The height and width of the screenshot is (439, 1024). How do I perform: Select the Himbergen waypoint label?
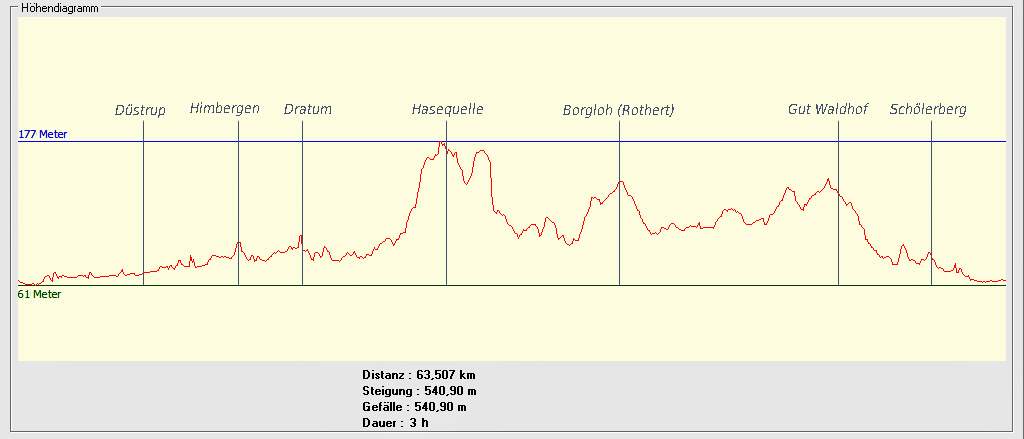[x=224, y=109]
